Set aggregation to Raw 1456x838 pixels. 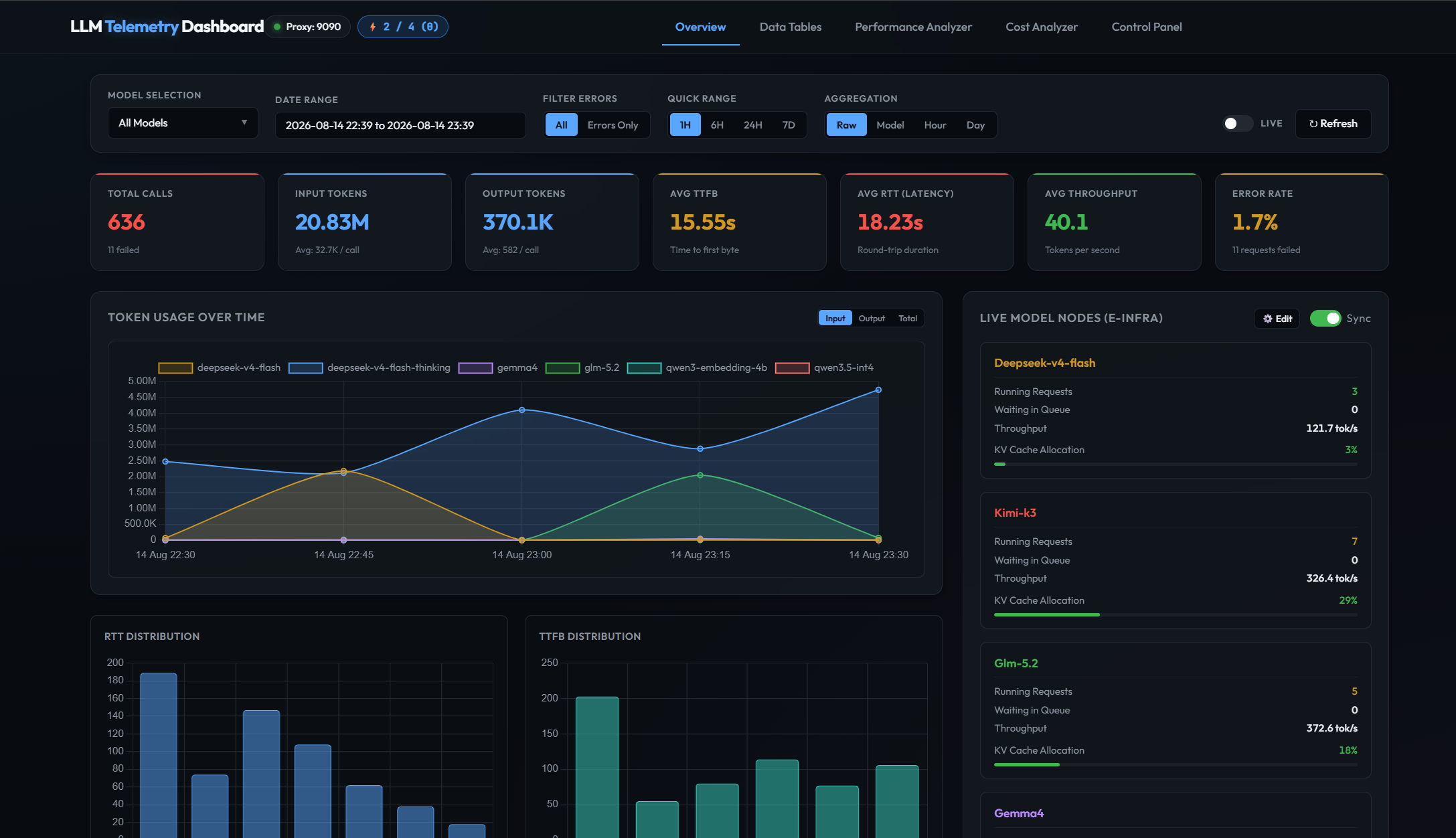point(846,125)
